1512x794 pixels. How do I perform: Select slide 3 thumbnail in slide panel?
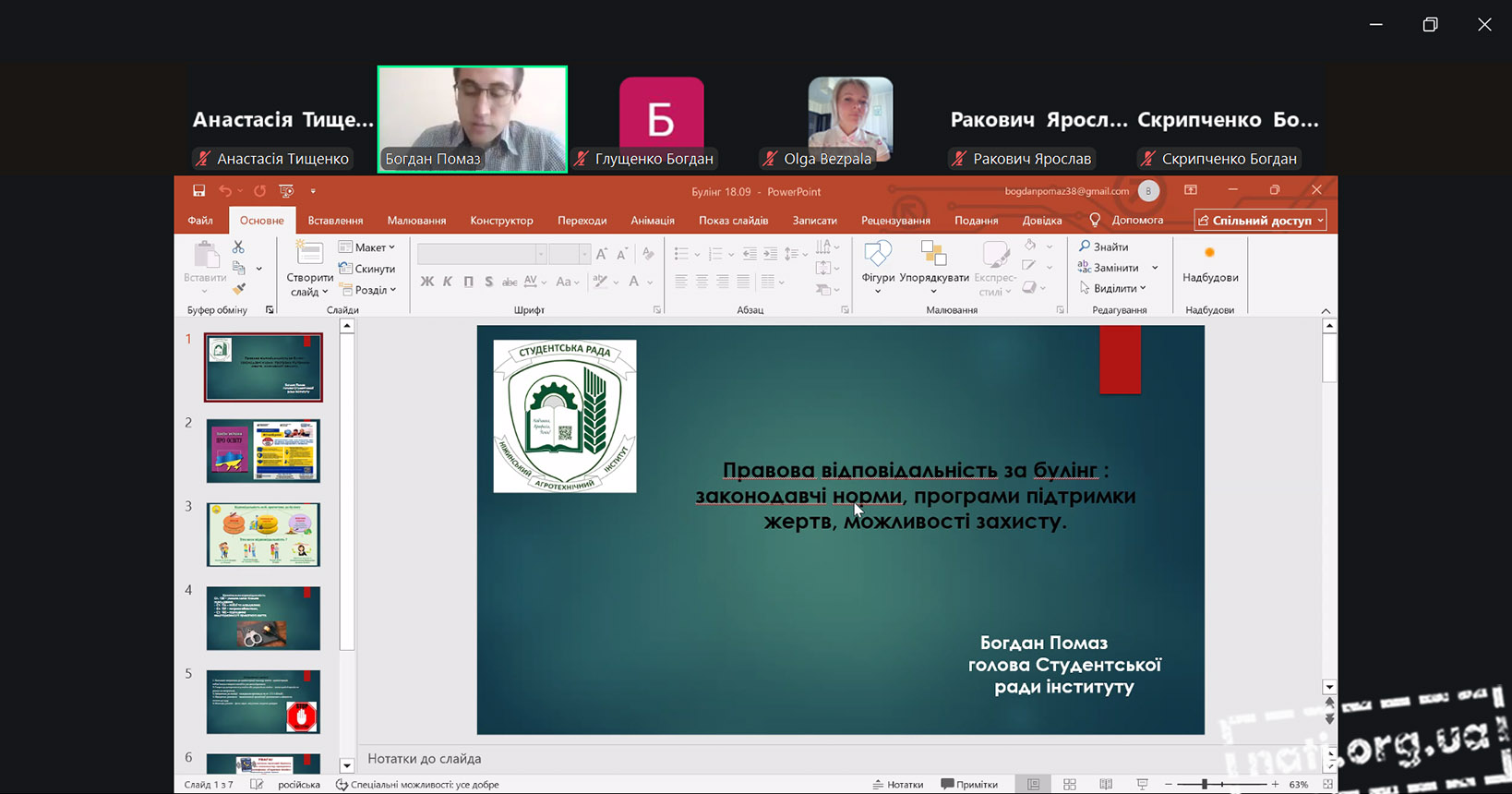click(263, 535)
